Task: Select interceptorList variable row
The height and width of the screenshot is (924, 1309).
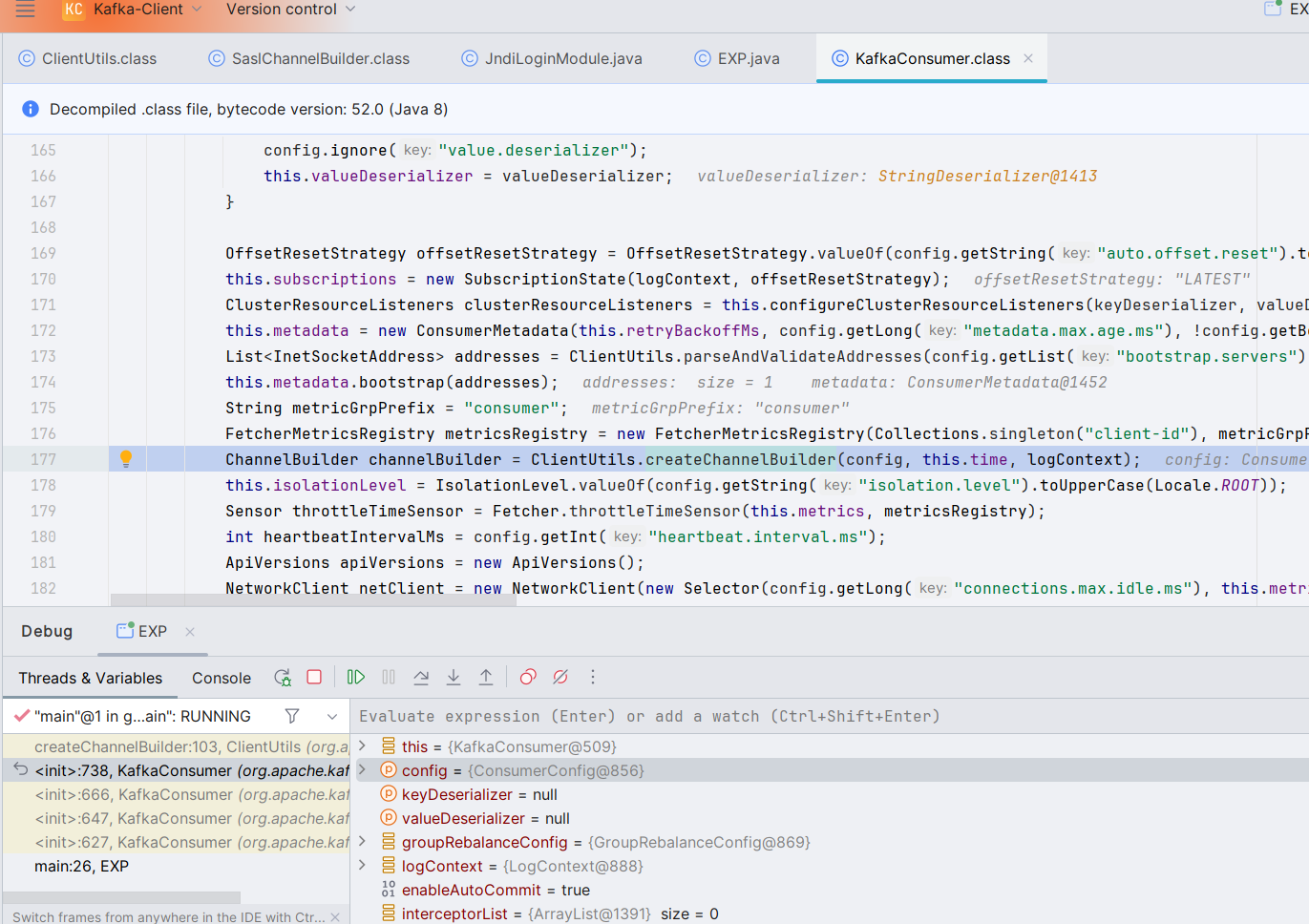Action: coord(831,913)
